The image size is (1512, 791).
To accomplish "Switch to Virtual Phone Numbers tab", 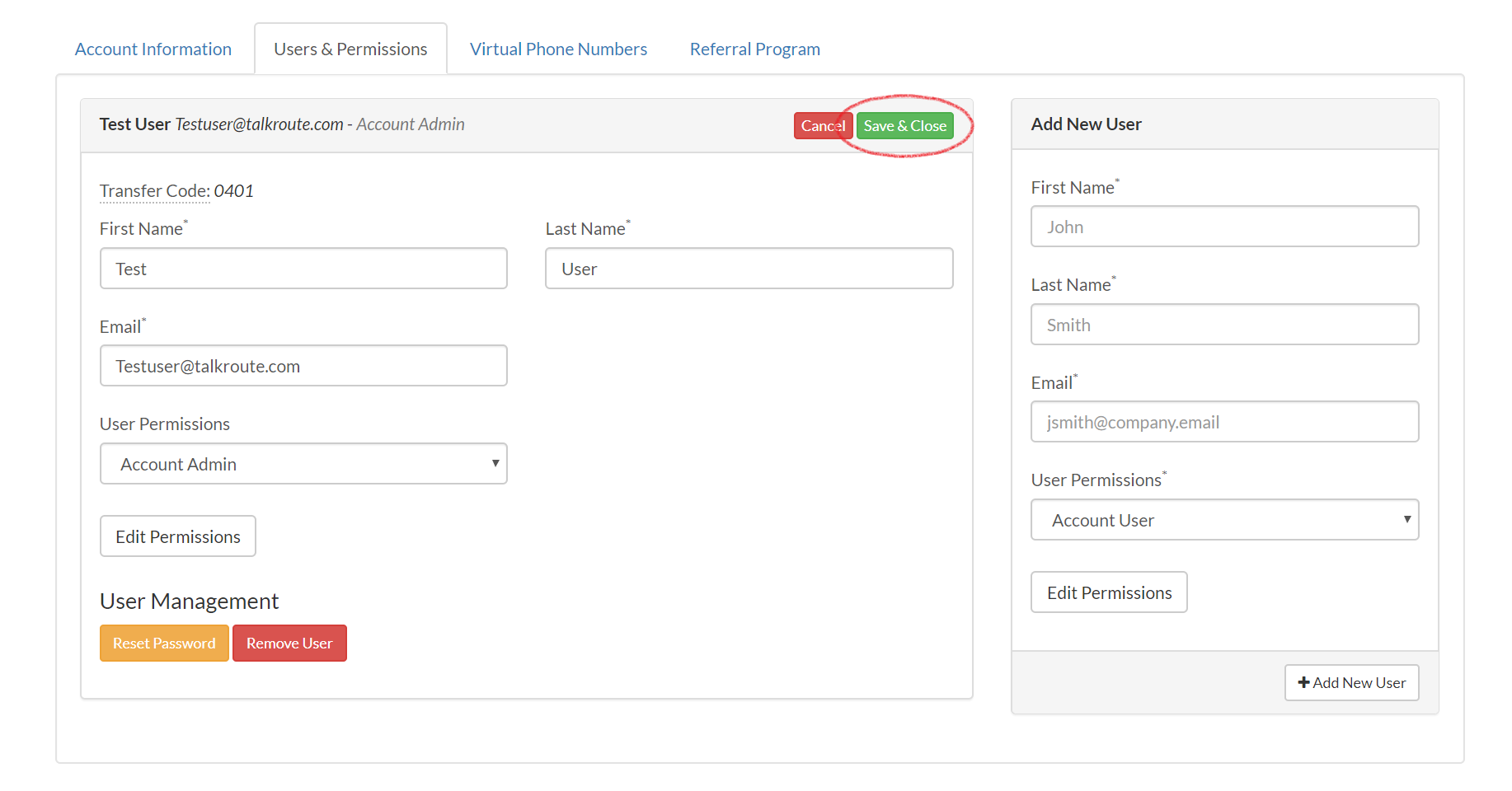I will pyautogui.click(x=558, y=49).
